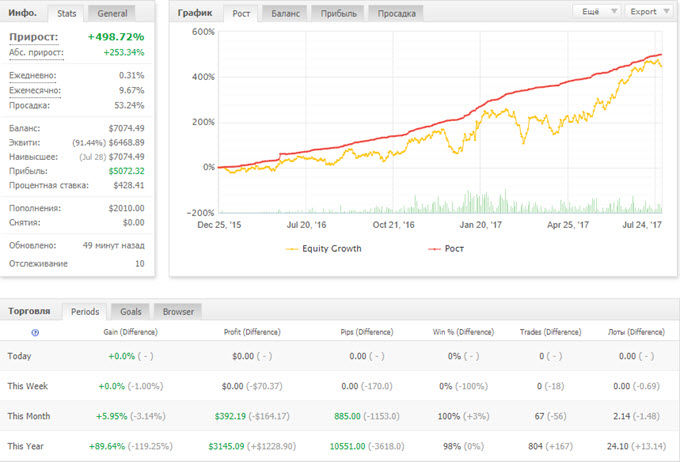Toggle the red Рост series in legend
Screen dimensions: 680x462
point(446,249)
